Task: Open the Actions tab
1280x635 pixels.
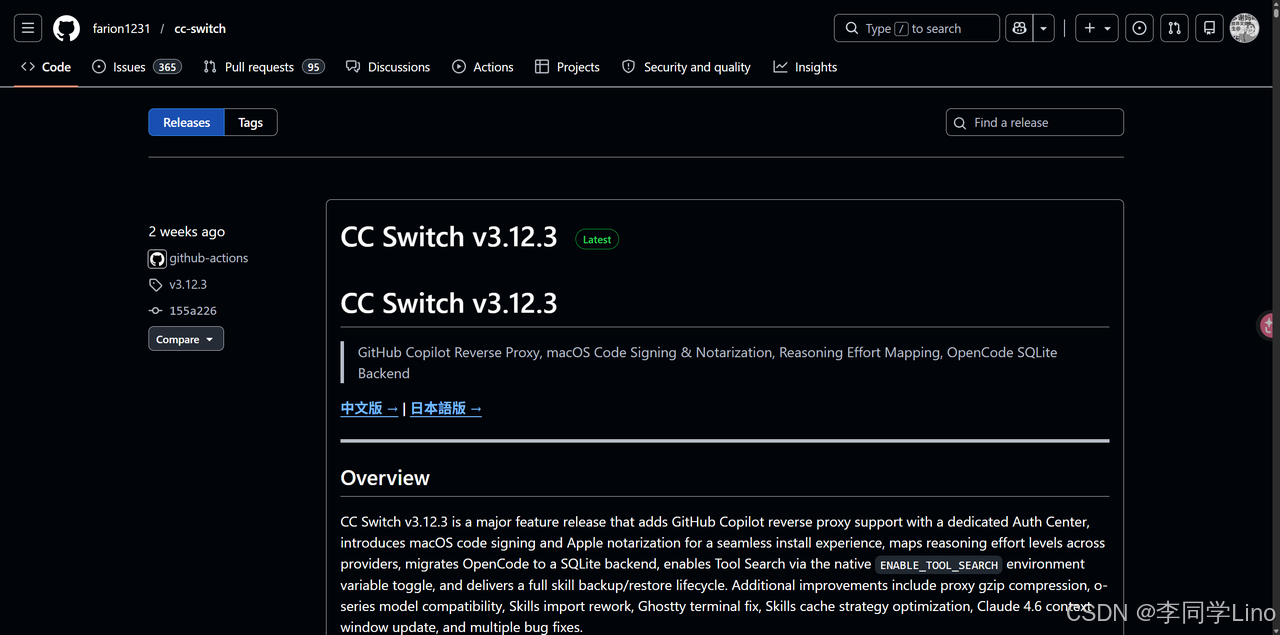Action: (483, 67)
